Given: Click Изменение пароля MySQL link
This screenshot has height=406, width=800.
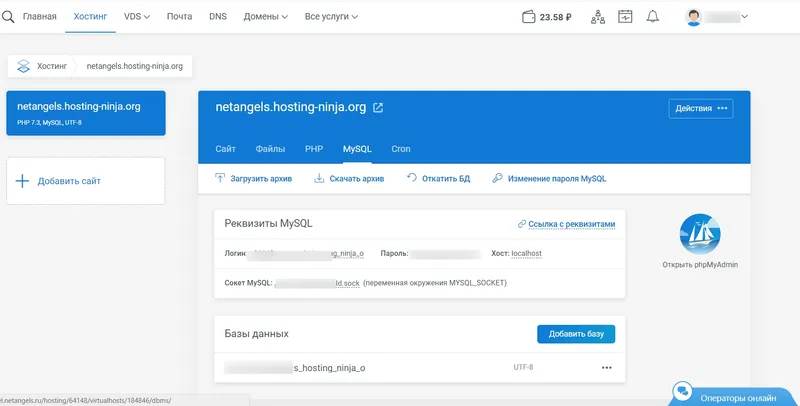Looking at the screenshot, I should 557,179.
